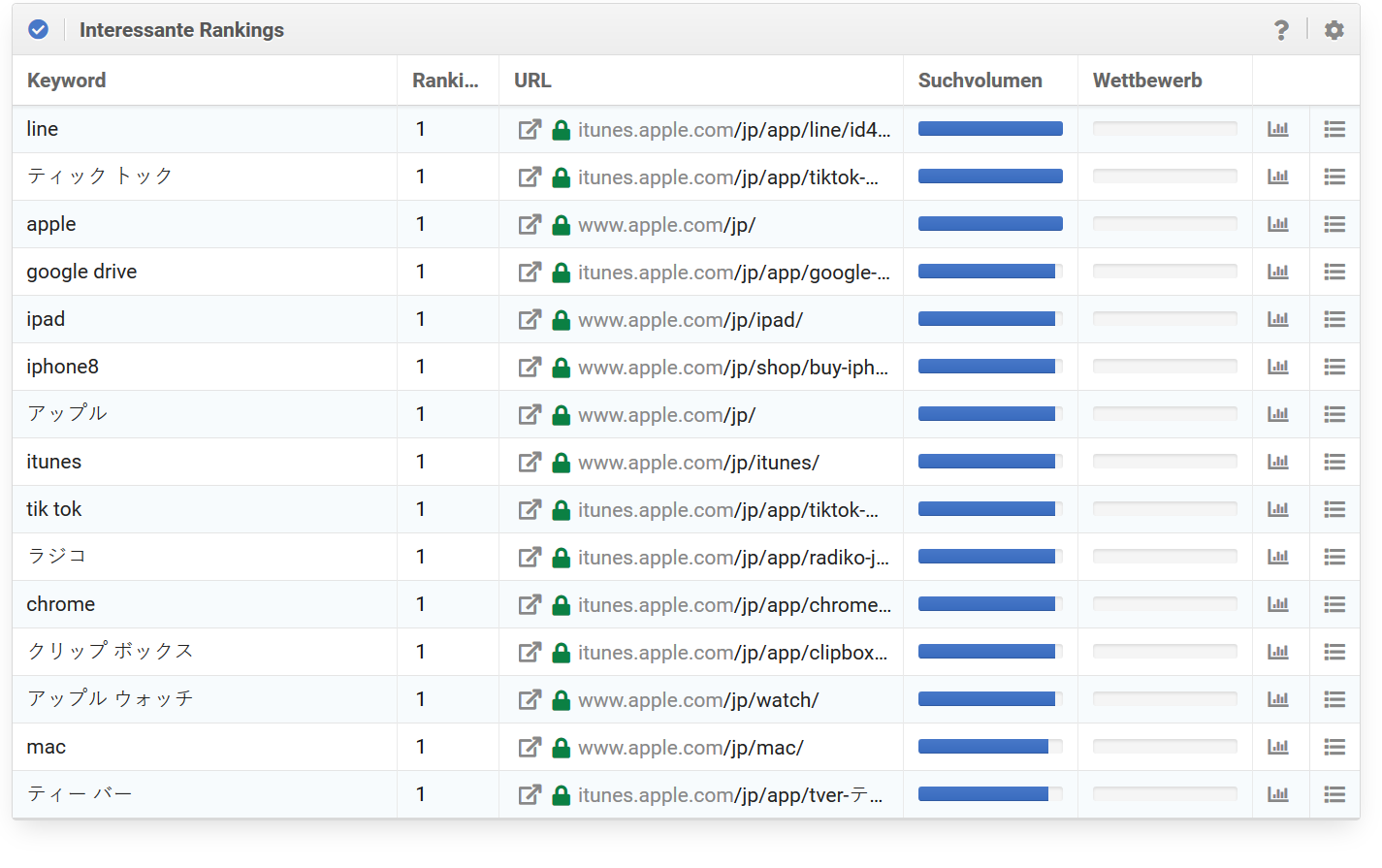This screenshot has width=1382, height=868.
Task: Open external link icon for line row
Action: [x=530, y=129]
